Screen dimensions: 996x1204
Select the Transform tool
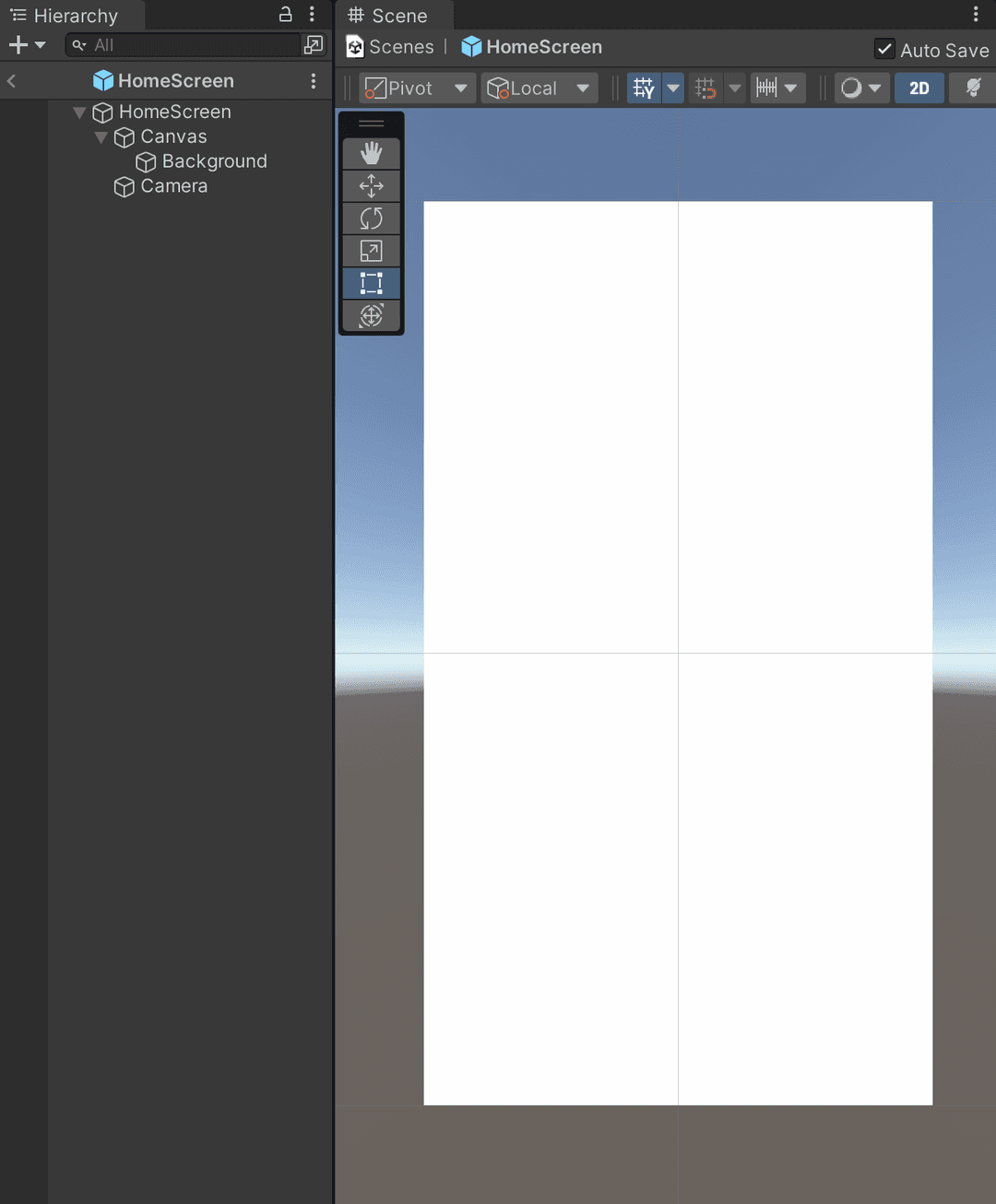click(x=371, y=315)
